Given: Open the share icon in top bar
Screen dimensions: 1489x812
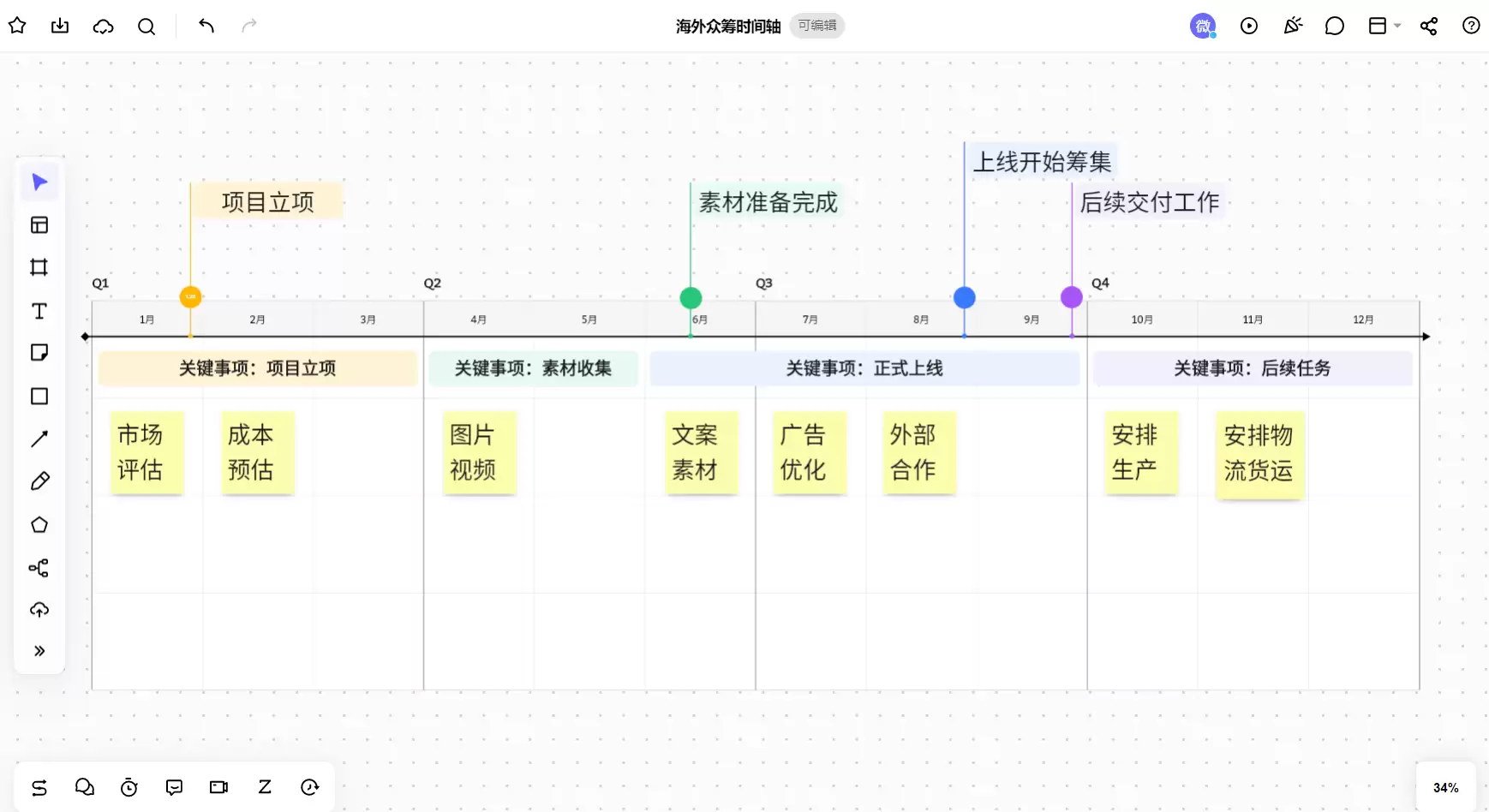Looking at the screenshot, I should tap(1429, 26).
